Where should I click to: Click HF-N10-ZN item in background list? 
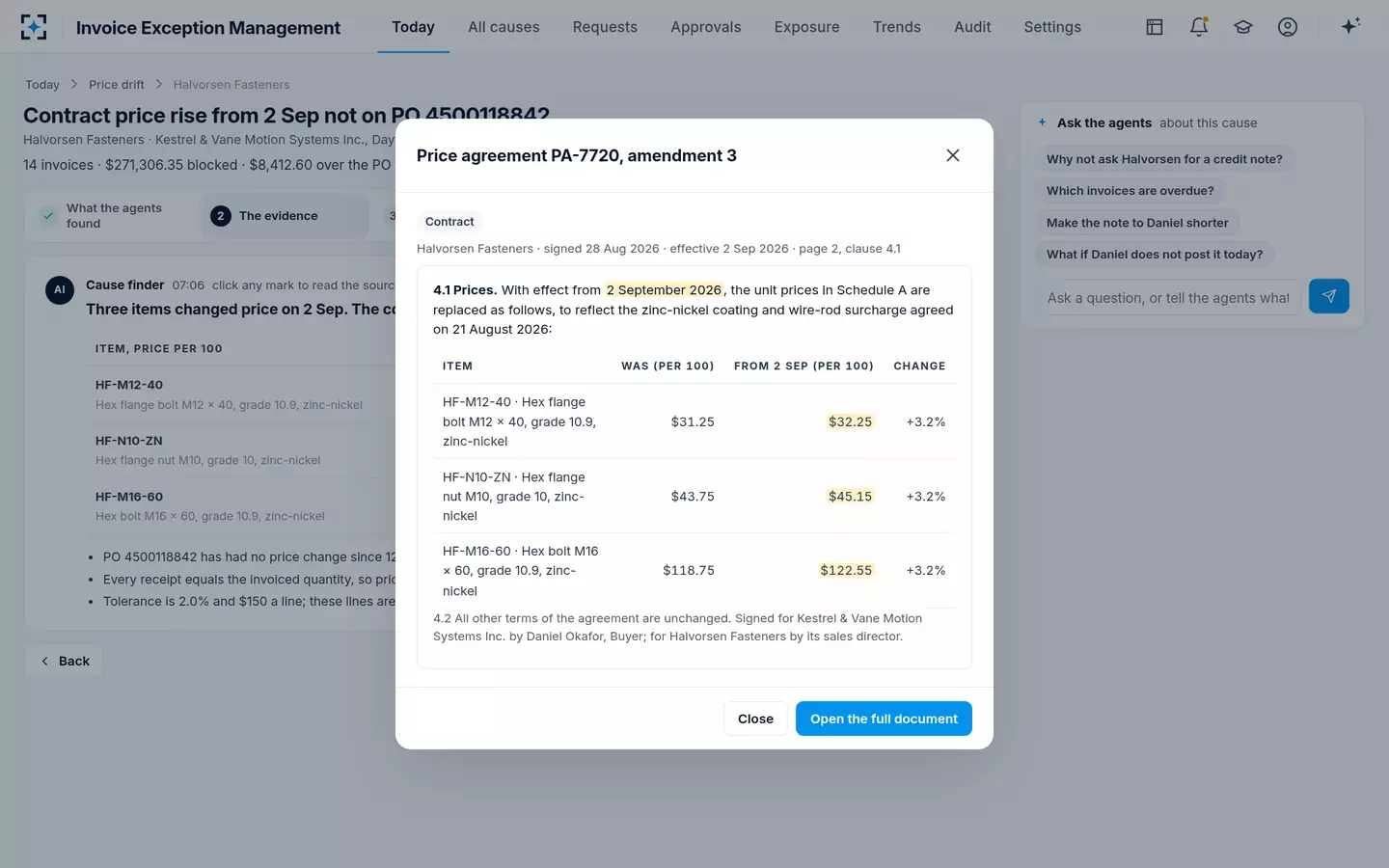point(129,441)
